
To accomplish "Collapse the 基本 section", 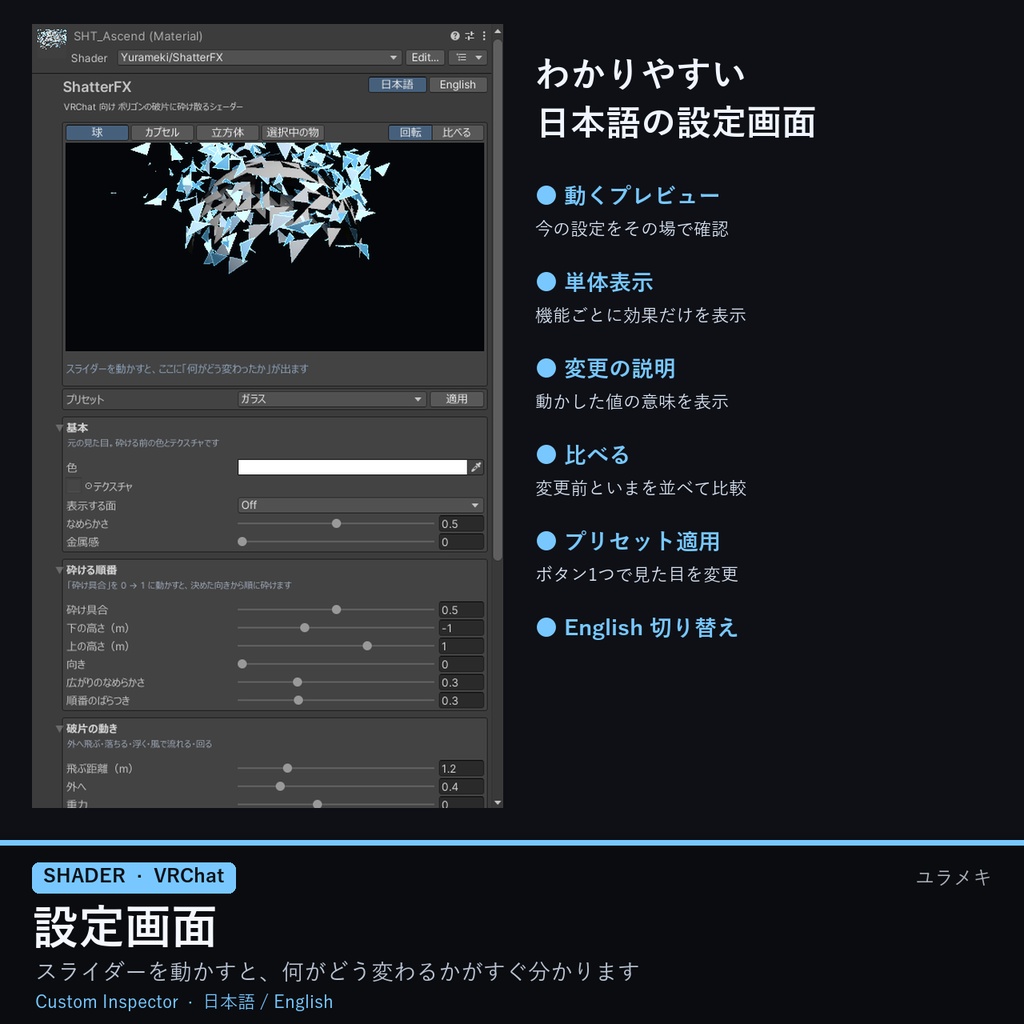I will [x=59, y=428].
